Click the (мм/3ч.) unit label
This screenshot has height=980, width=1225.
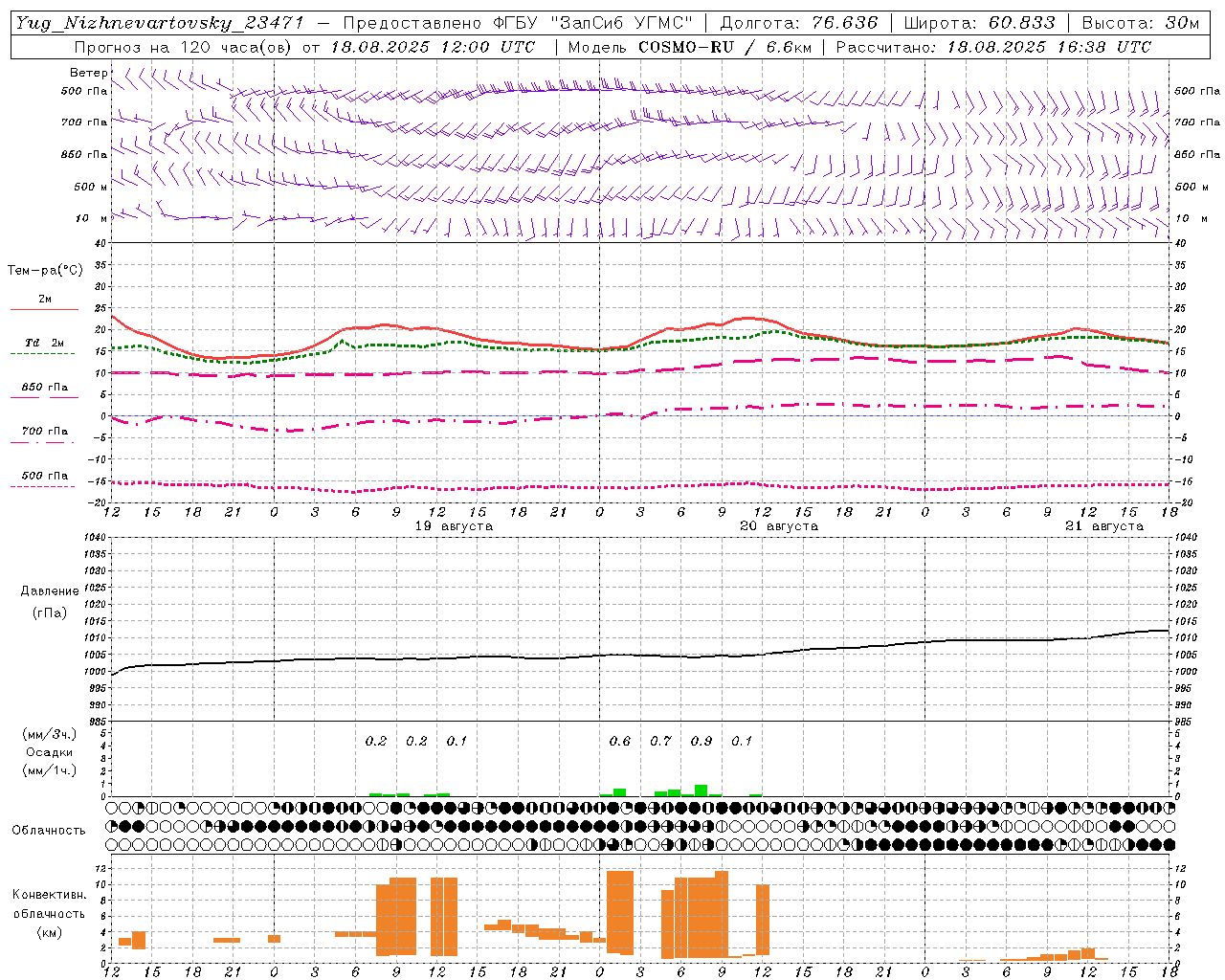[x=50, y=734]
